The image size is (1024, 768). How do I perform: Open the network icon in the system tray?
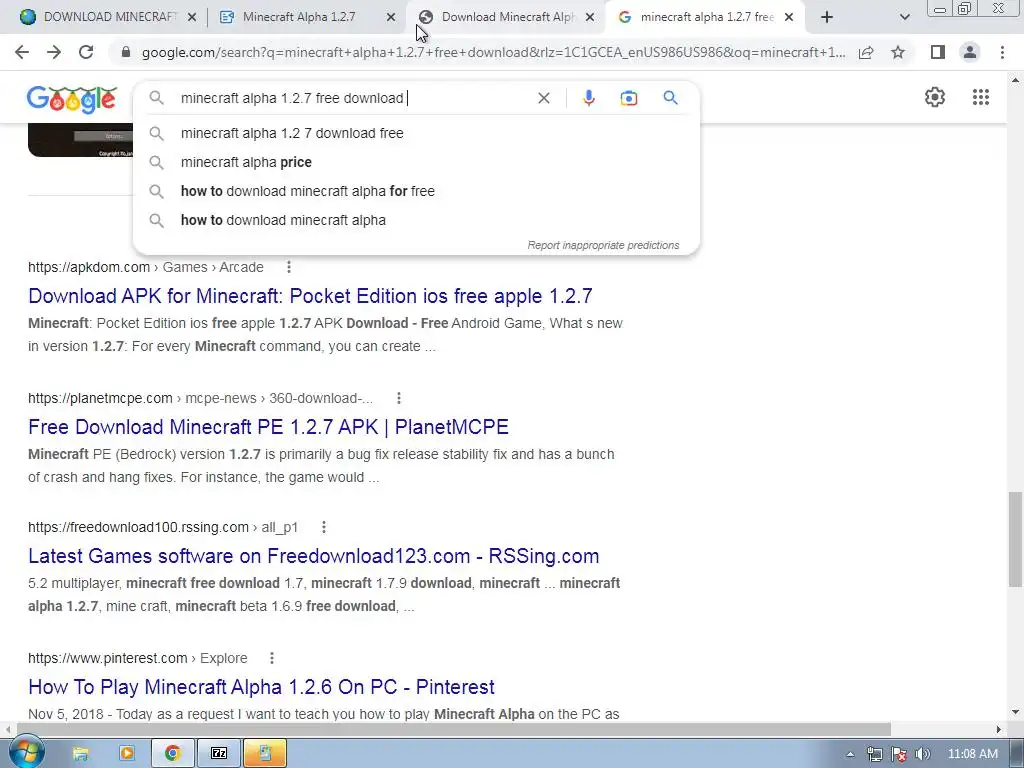coord(874,754)
